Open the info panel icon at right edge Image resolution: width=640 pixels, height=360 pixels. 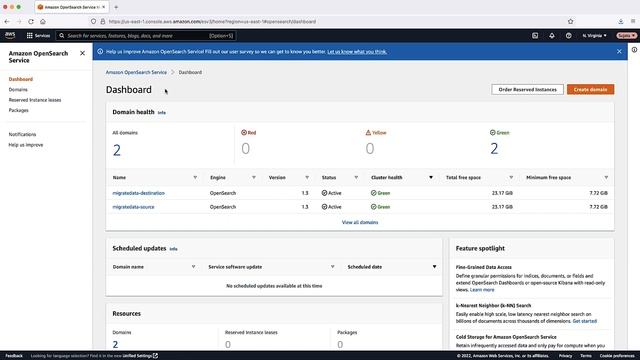[634, 50]
